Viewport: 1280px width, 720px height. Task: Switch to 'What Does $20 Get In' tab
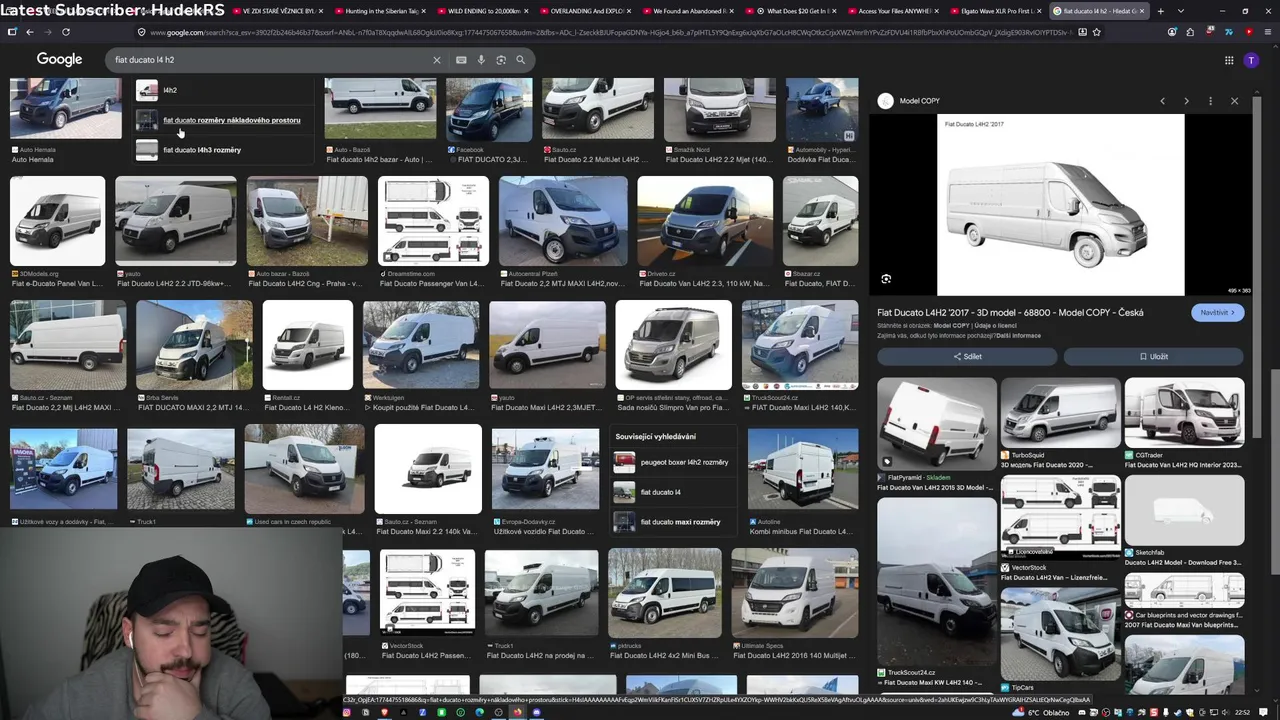click(792, 11)
